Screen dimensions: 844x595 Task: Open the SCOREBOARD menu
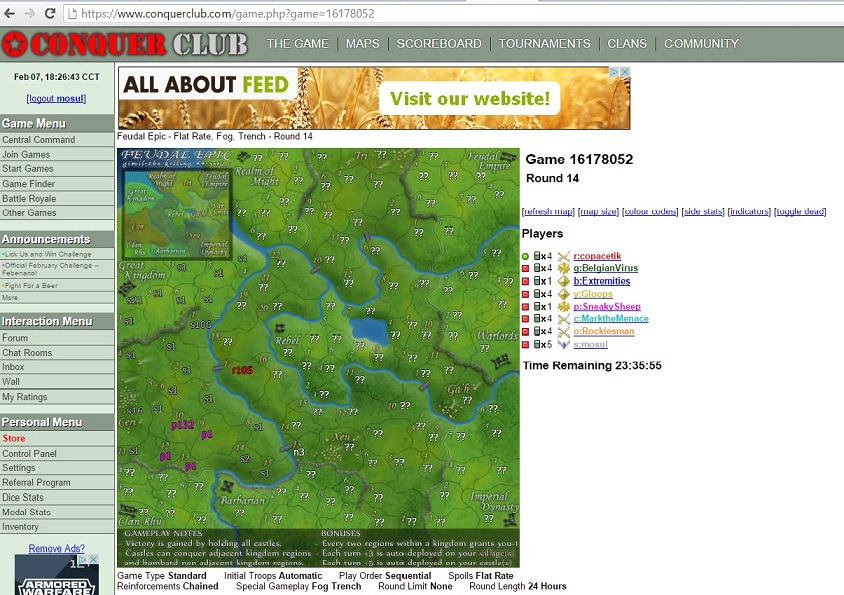438,44
